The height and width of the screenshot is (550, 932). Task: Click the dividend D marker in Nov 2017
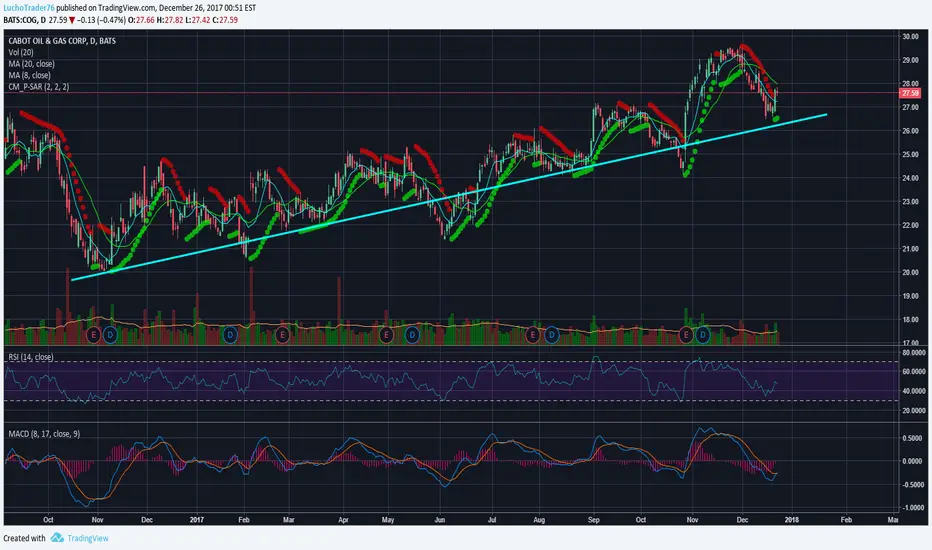tap(703, 335)
